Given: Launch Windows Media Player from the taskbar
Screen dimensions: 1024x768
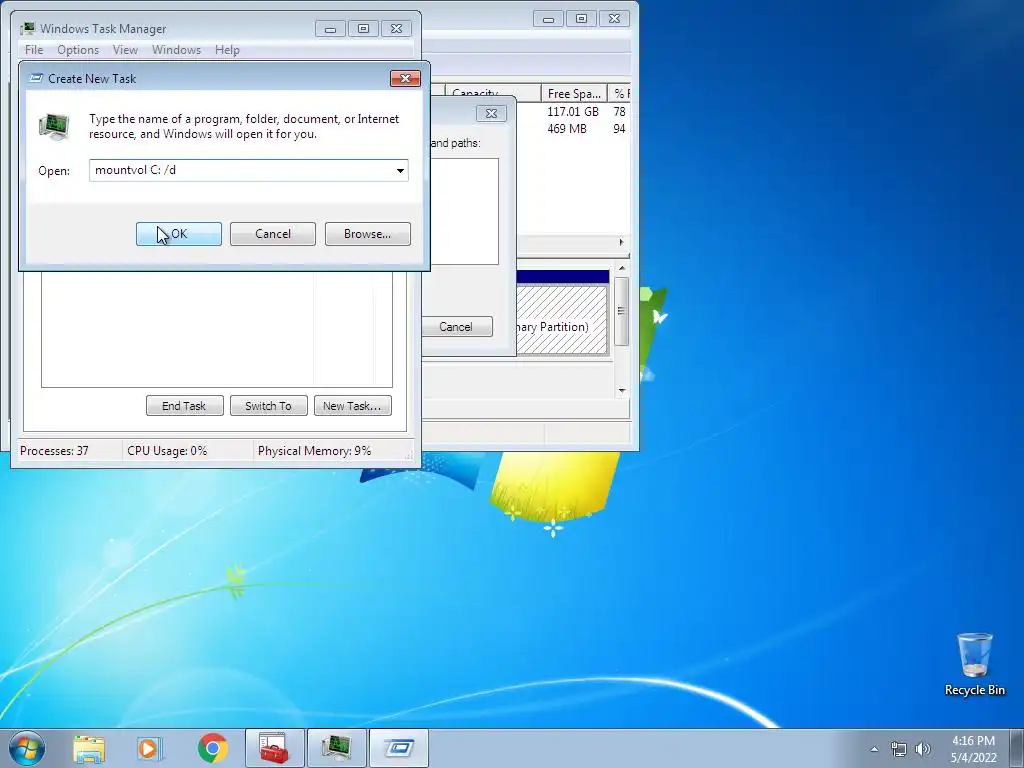Looking at the screenshot, I should click(x=150, y=748).
